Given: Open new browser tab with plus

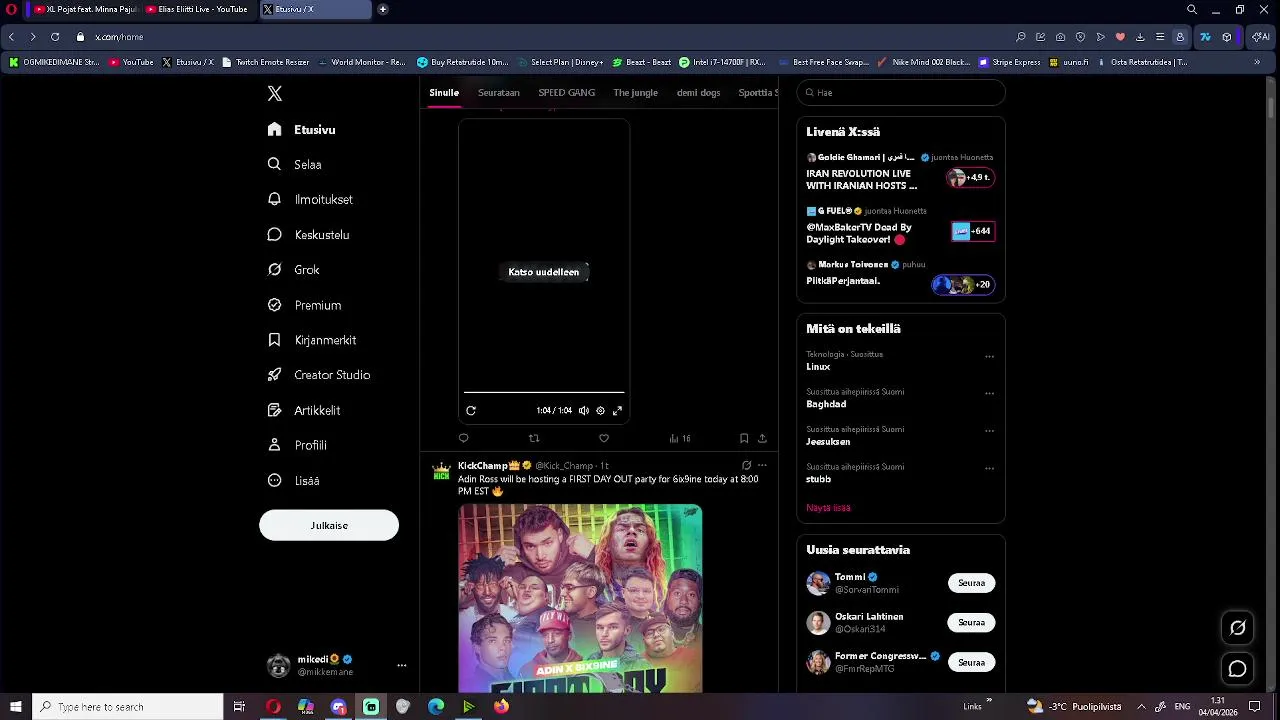Looking at the screenshot, I should pos(382,9).
